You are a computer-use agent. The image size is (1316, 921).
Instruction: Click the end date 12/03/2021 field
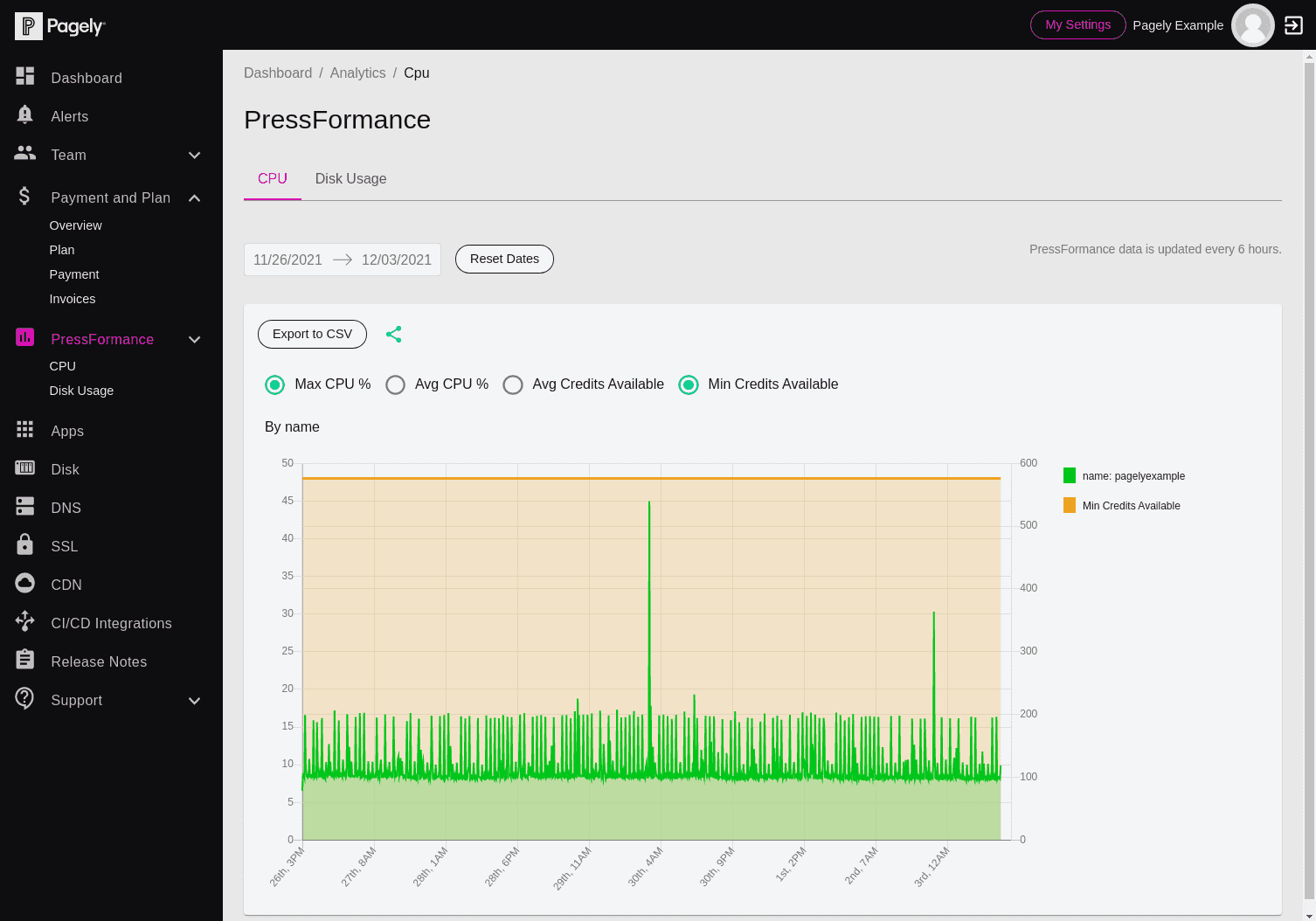(397, 260)
